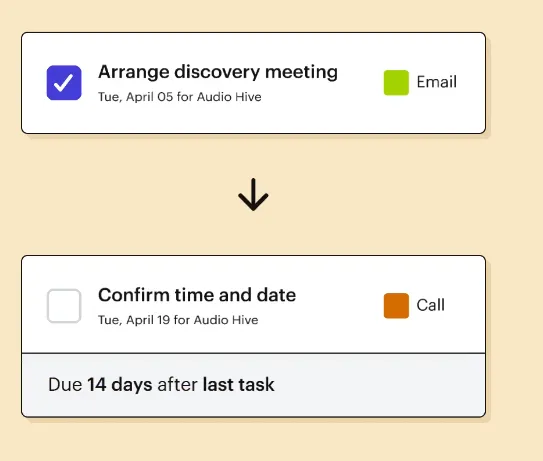The height and width of the screenshot is (461, 543).
Task: Select the Call task type label
Action: pyautogui.click(x=430, y=305)
